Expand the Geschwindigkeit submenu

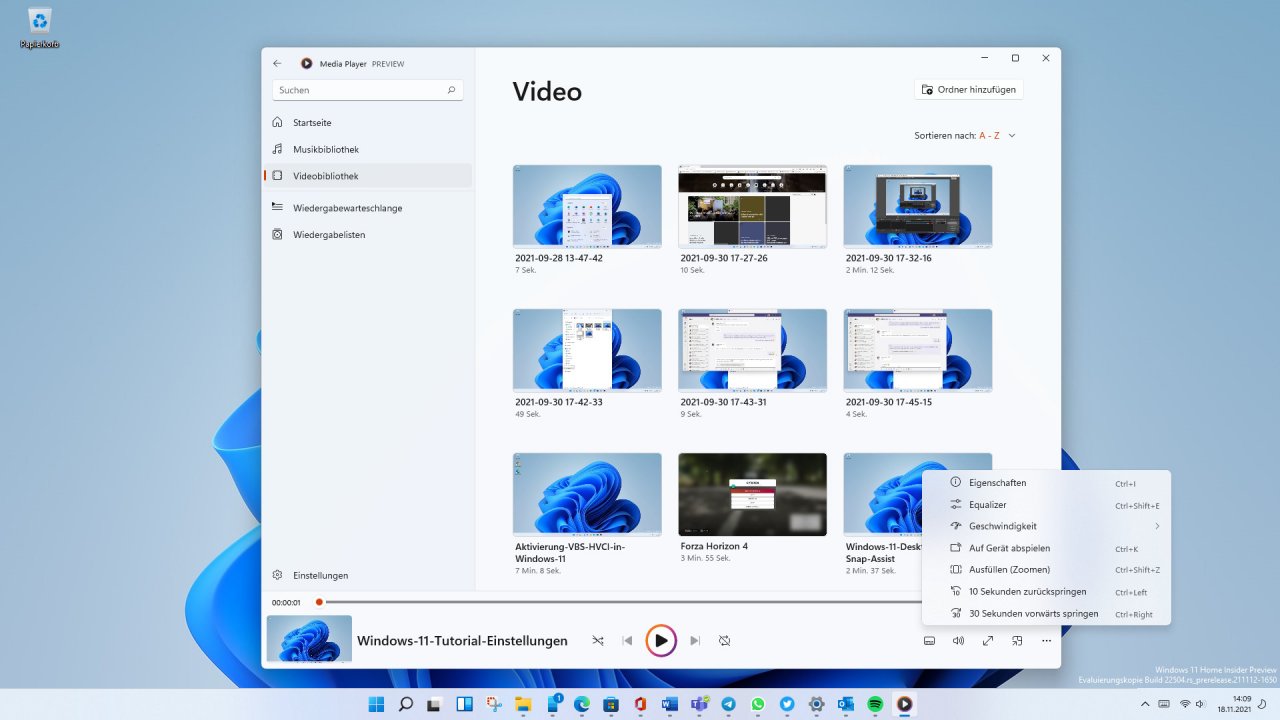1046,526
